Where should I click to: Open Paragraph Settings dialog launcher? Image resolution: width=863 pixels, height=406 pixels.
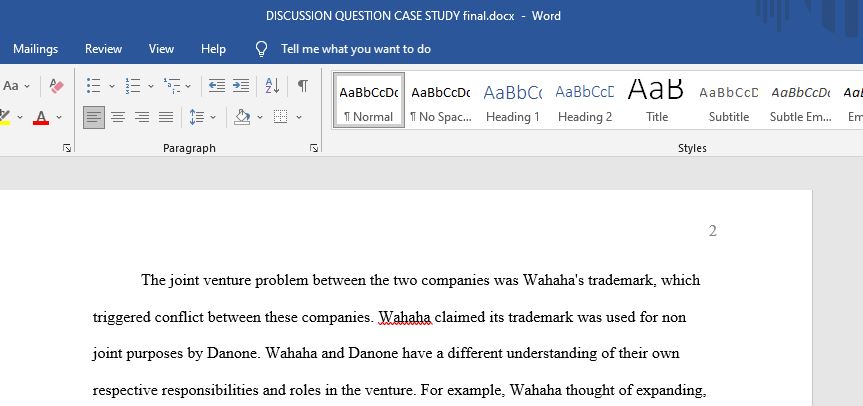tap(314, 148)
